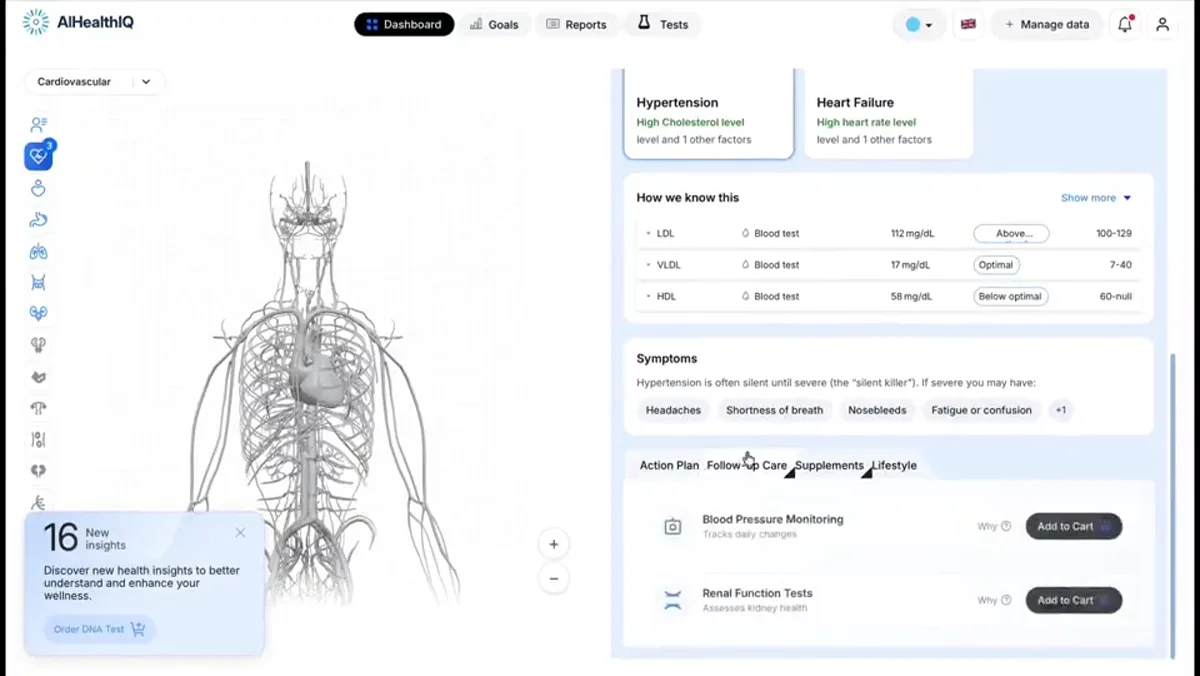Click the High Cholesterol level text
Viewport: 1200px width, 676px height.
pos(690,123)
